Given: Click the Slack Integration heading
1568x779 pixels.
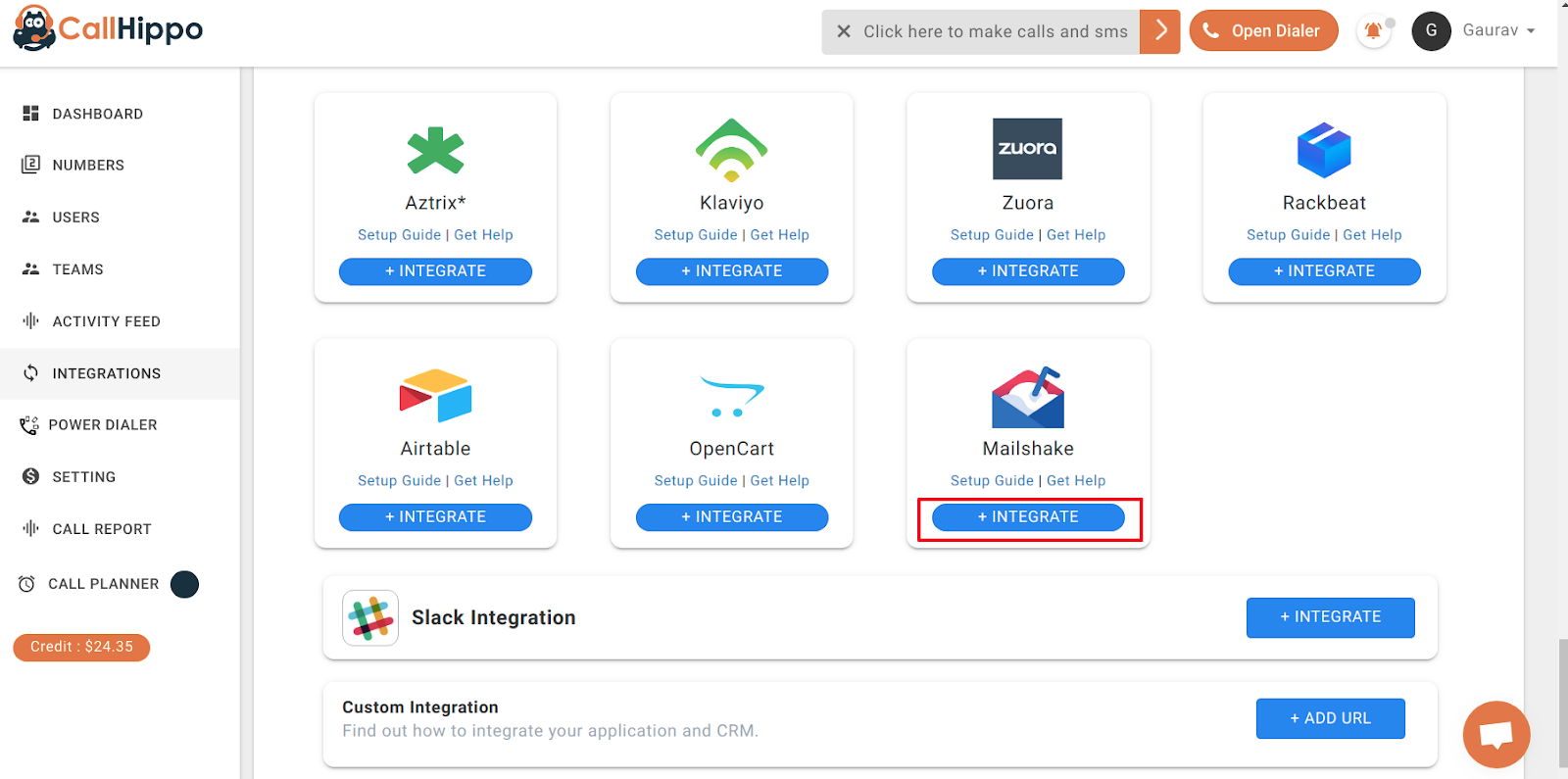Looking at the screenshot, I should (494, 617).
